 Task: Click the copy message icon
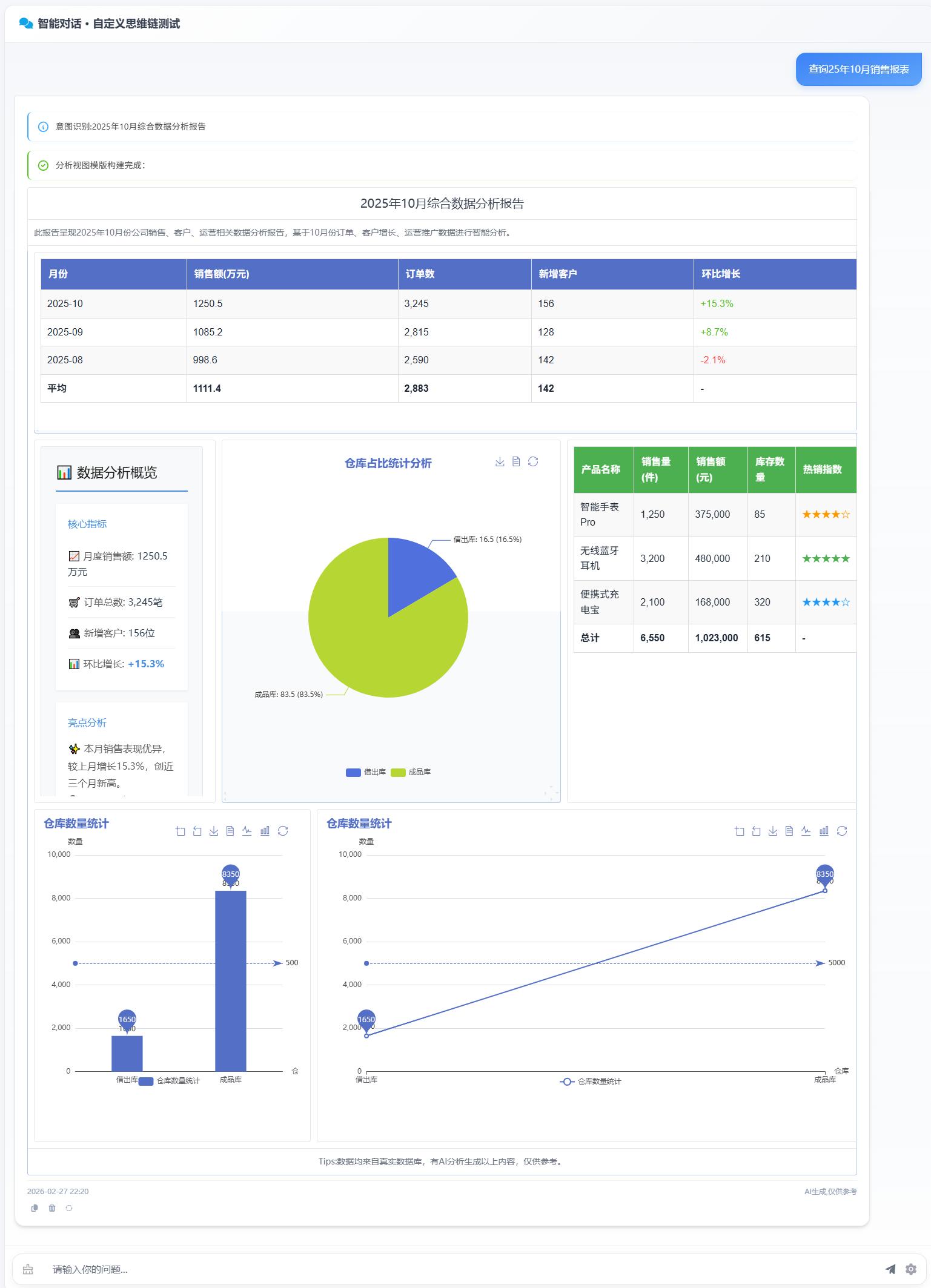point(35,1207)
